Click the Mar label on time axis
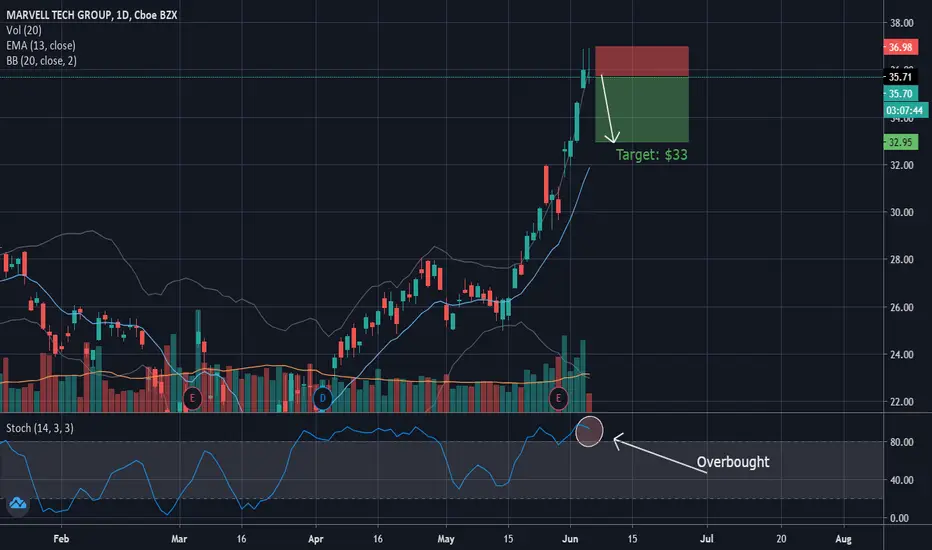This screenshot has width=932, height=550. point(179,539)
